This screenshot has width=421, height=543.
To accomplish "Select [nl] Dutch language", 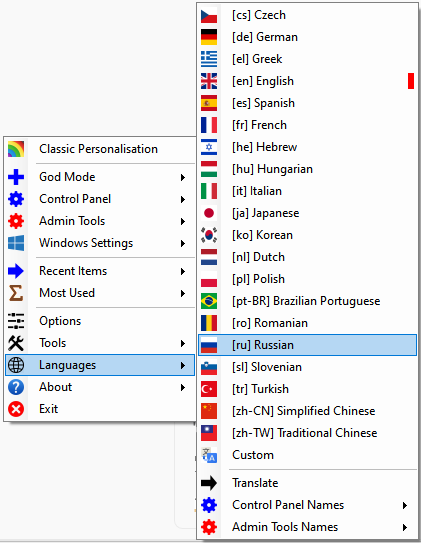I will pyautogui.click(x=307, y=257).
